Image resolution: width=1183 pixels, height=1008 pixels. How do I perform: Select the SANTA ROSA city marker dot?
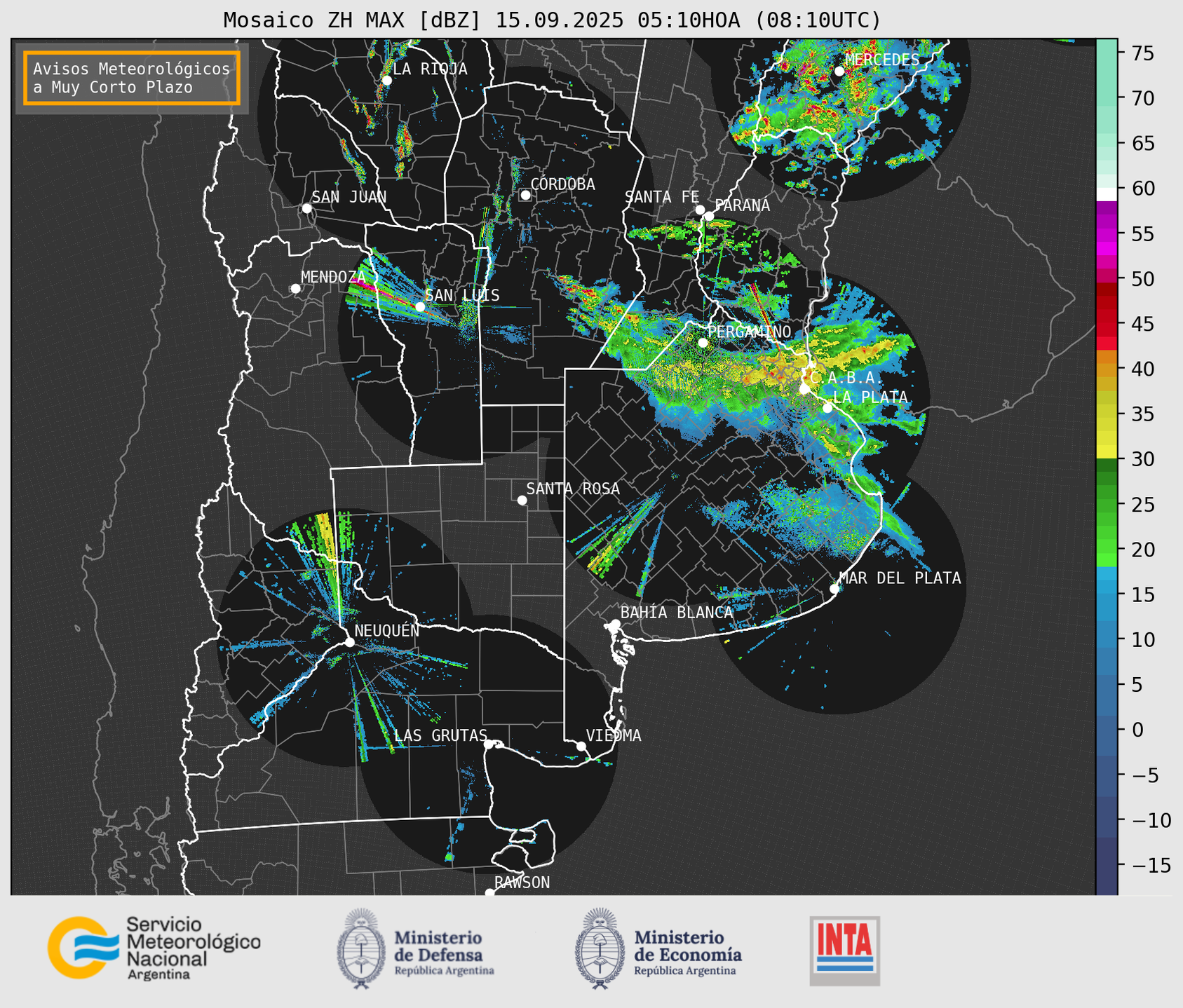point(522,500)
